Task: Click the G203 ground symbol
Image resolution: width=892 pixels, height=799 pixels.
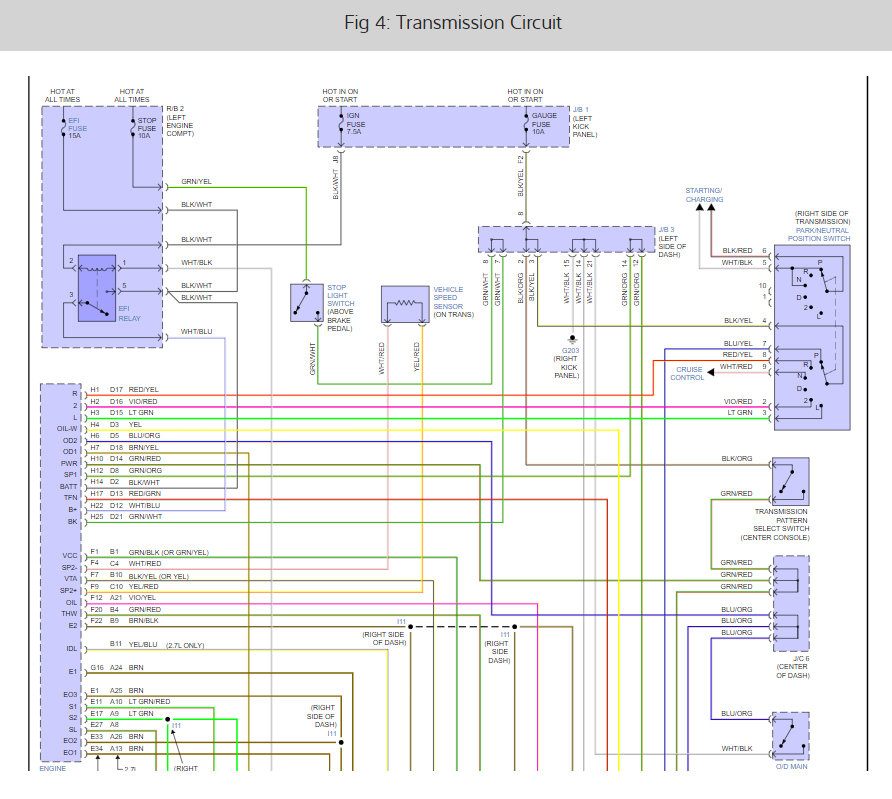Action: (572, 340)
